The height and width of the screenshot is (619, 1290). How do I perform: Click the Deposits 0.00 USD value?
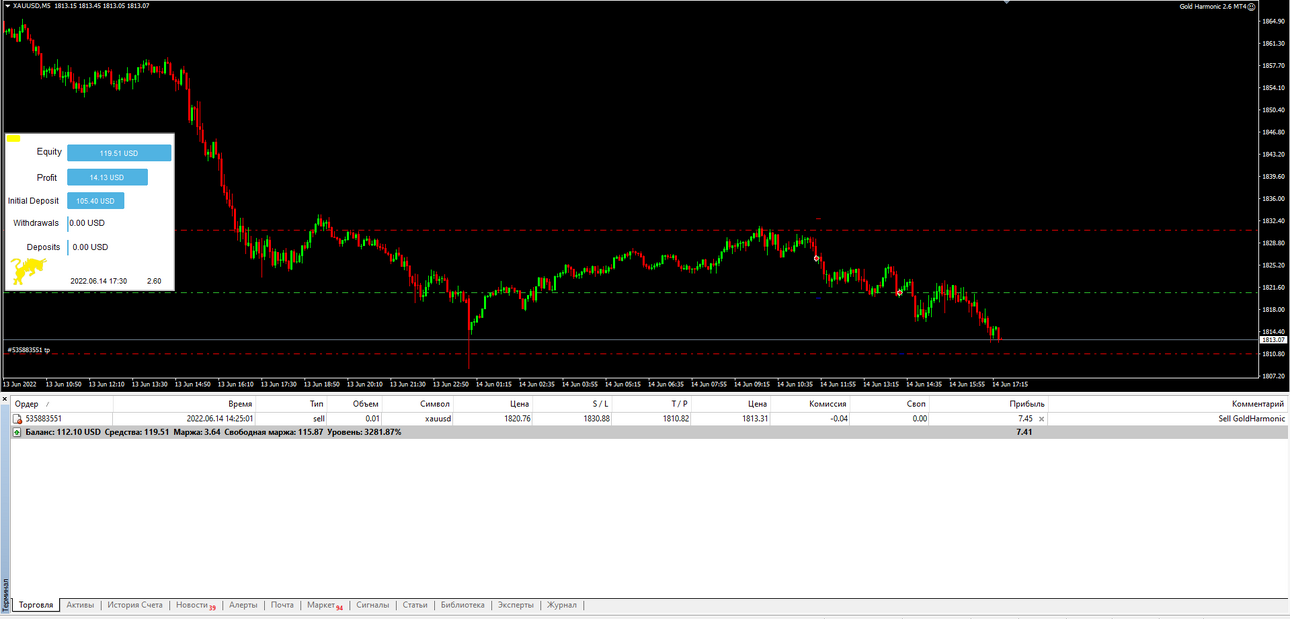(90, 247)
